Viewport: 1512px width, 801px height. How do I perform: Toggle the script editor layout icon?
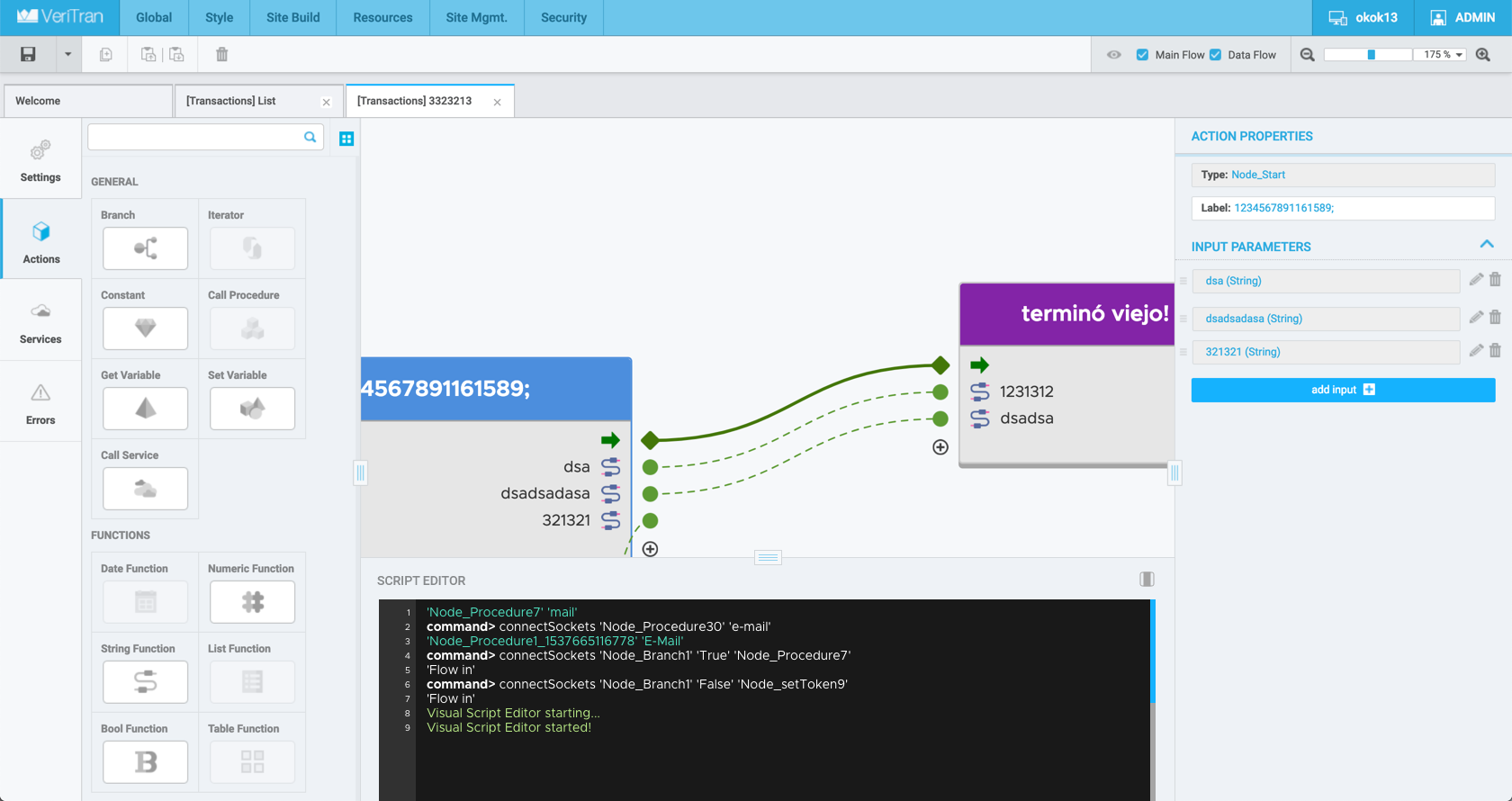pyautogui.click(x=1147, y=580)
